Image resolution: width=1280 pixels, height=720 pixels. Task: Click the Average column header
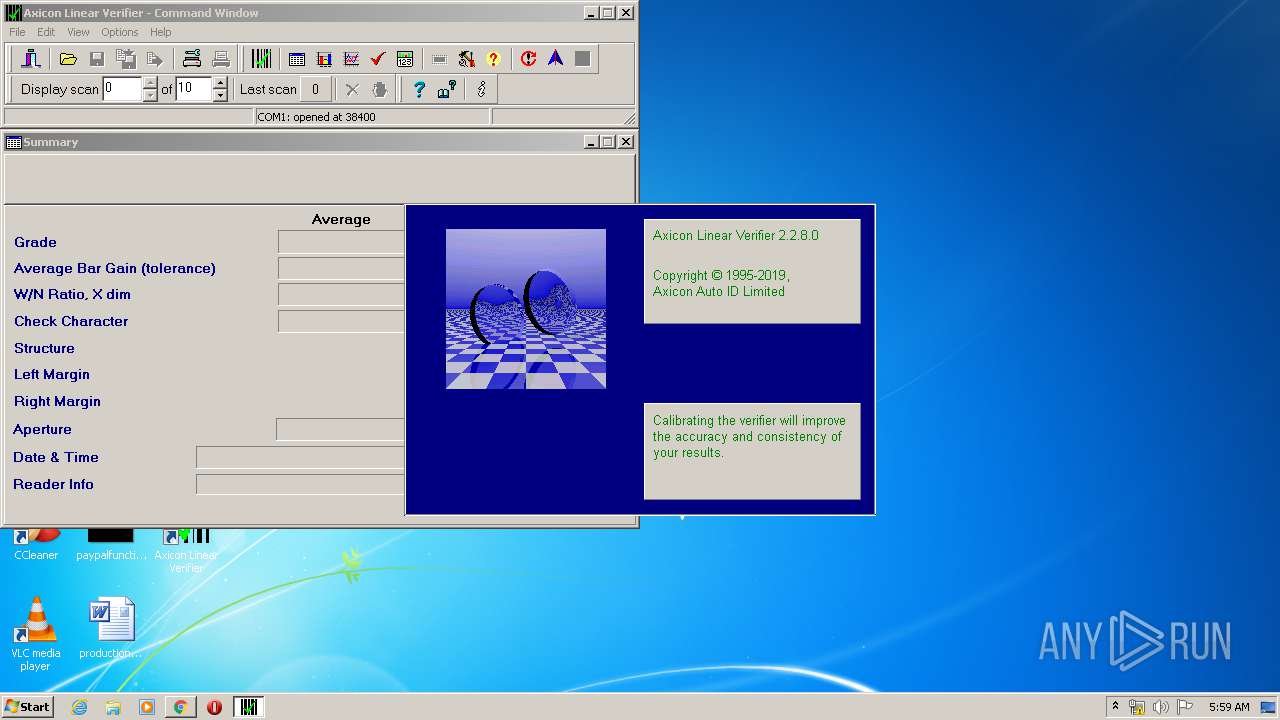coord(341,219)
